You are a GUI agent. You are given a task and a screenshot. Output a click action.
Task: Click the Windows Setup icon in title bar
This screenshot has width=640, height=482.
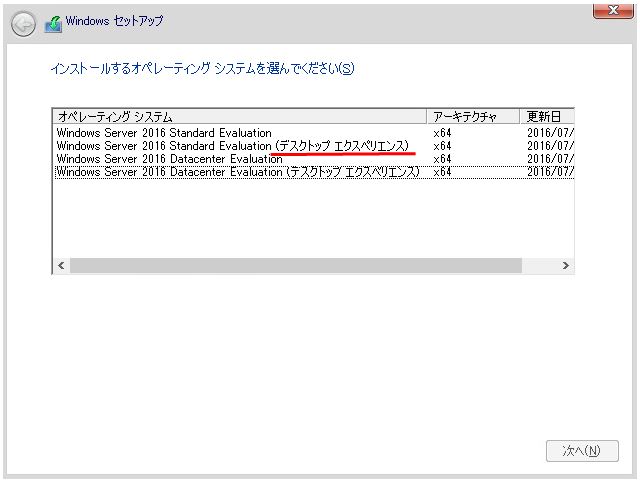tap(53, 24)
